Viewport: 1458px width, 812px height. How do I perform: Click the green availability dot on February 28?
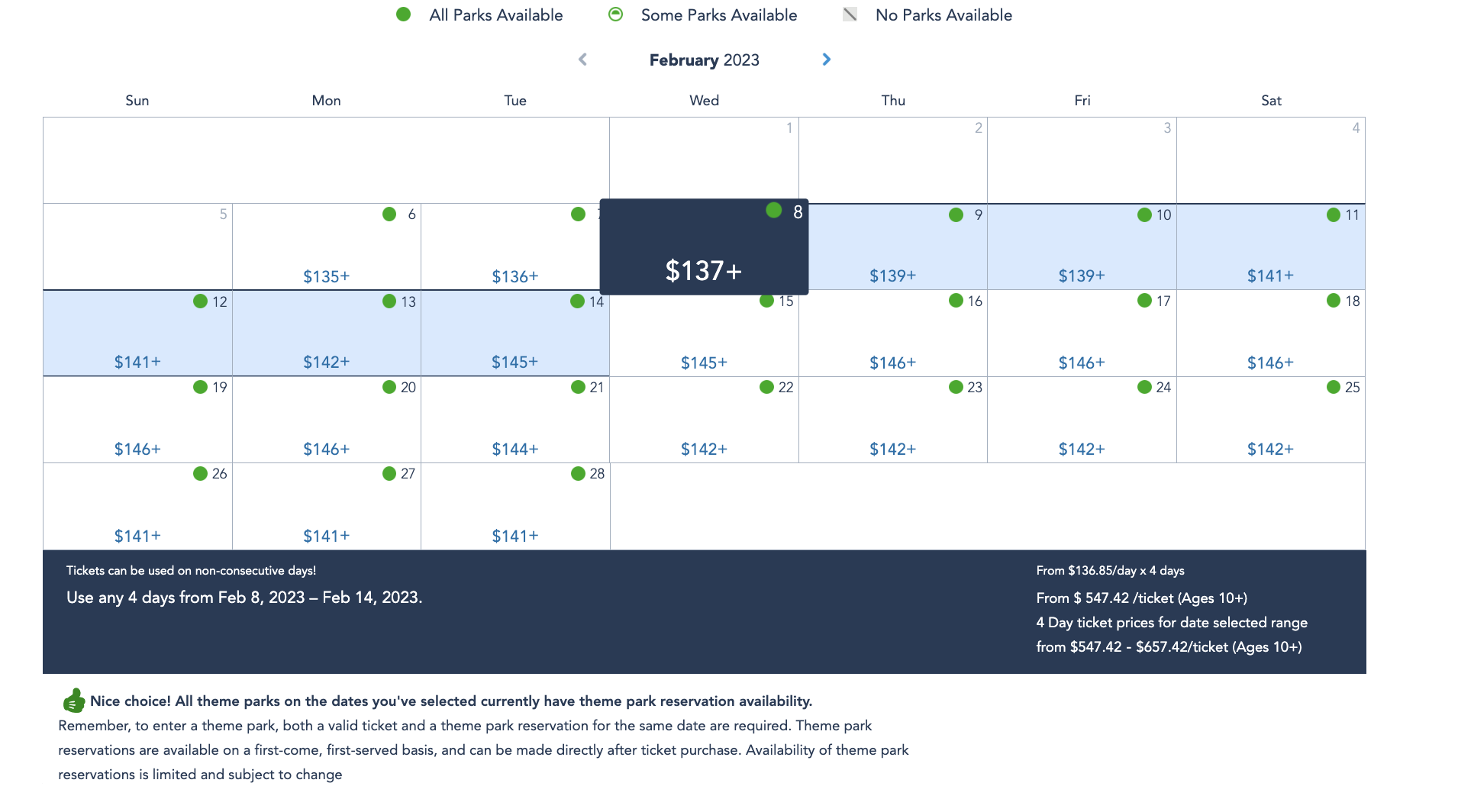coord(578,474)
